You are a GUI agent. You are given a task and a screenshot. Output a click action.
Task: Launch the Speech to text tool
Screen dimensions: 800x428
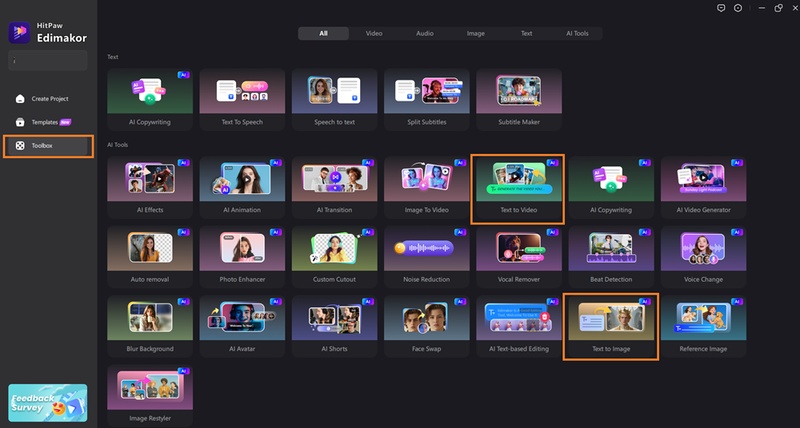pos(334,99)
